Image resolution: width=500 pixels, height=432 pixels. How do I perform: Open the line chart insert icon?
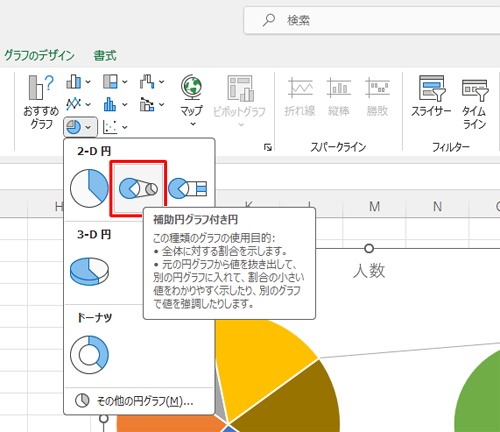(x=73, y=104)
